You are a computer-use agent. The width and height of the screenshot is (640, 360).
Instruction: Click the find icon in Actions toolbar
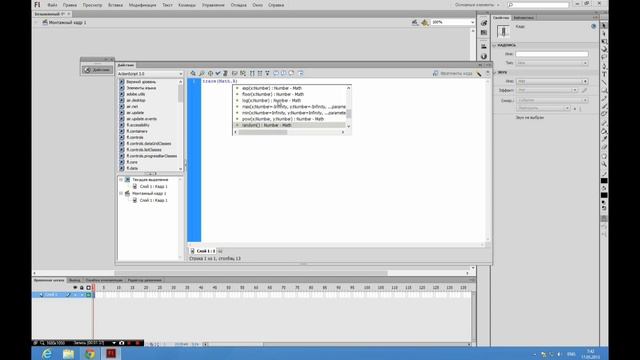(x=202, y=73)
